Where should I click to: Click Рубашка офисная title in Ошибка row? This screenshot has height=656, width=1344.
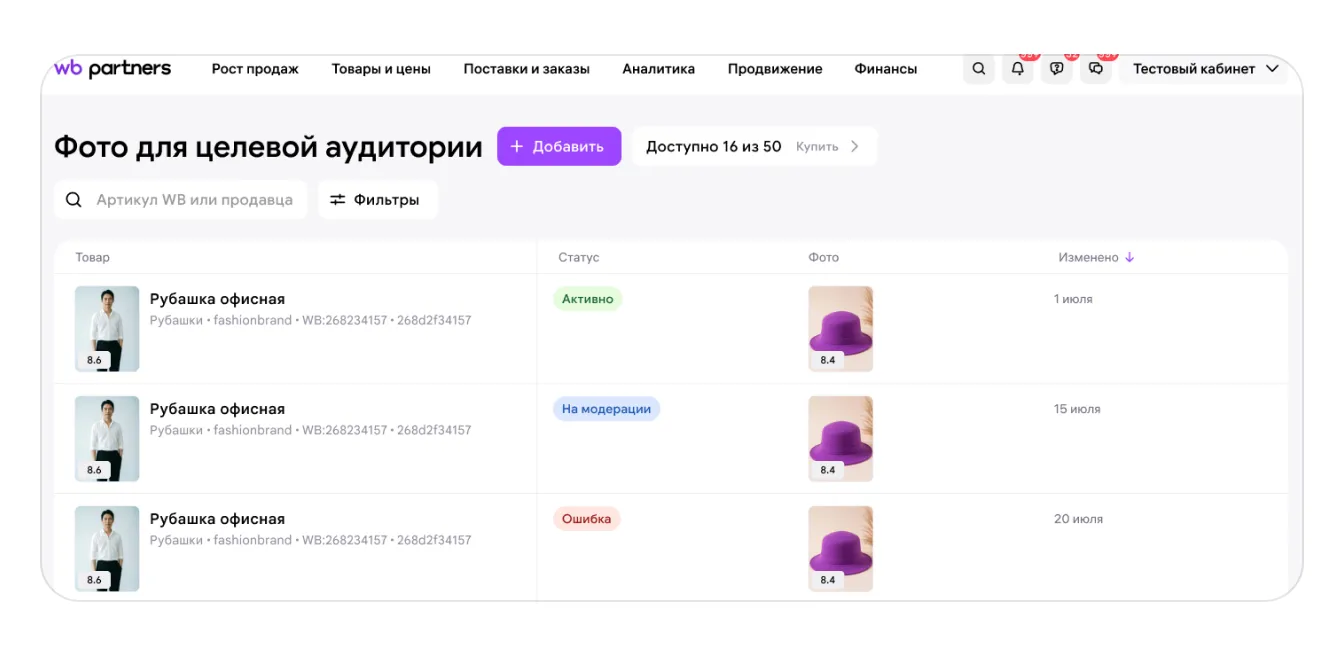coord(217,519)
